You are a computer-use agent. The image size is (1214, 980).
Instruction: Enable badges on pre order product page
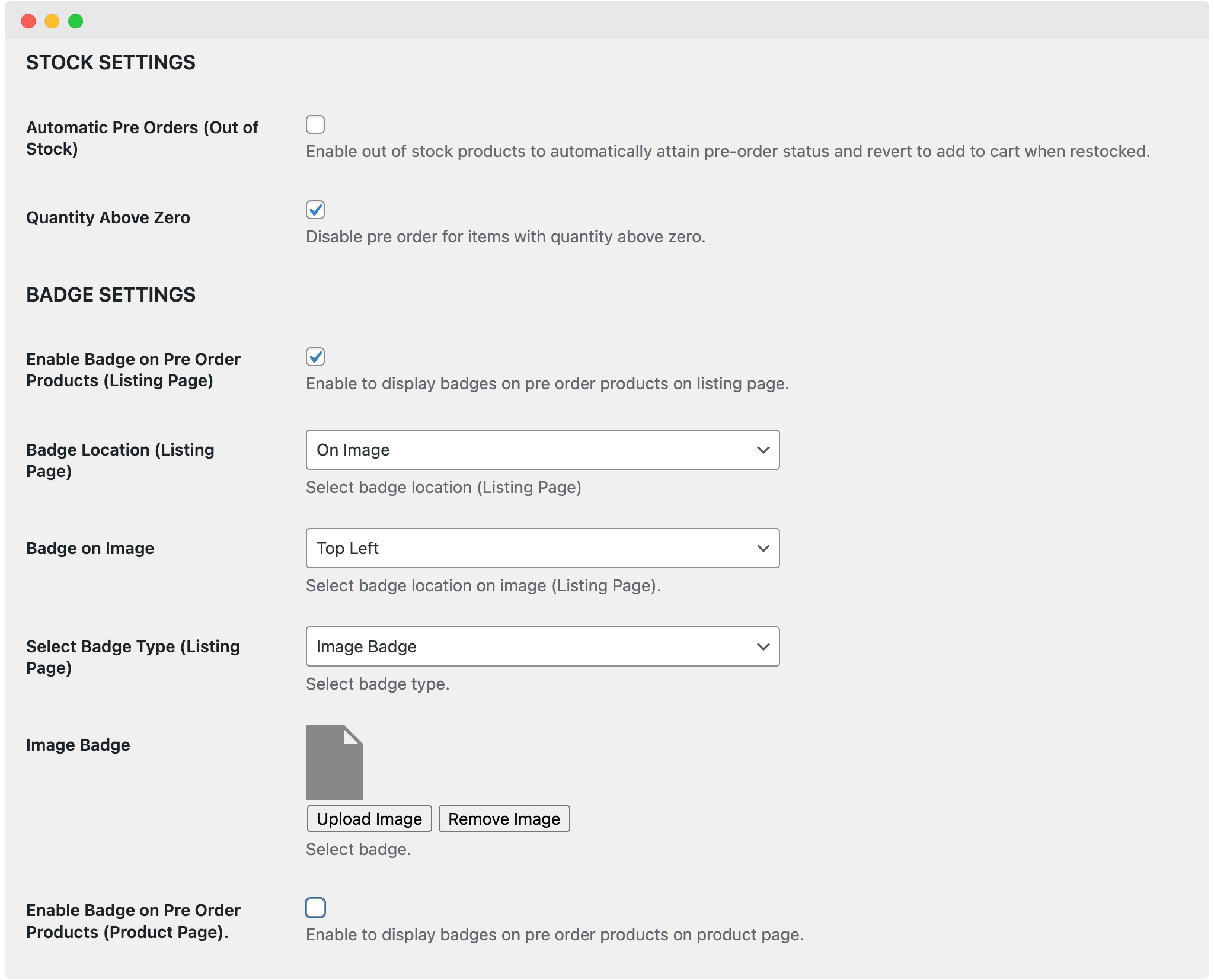click(x=316, y=908)
